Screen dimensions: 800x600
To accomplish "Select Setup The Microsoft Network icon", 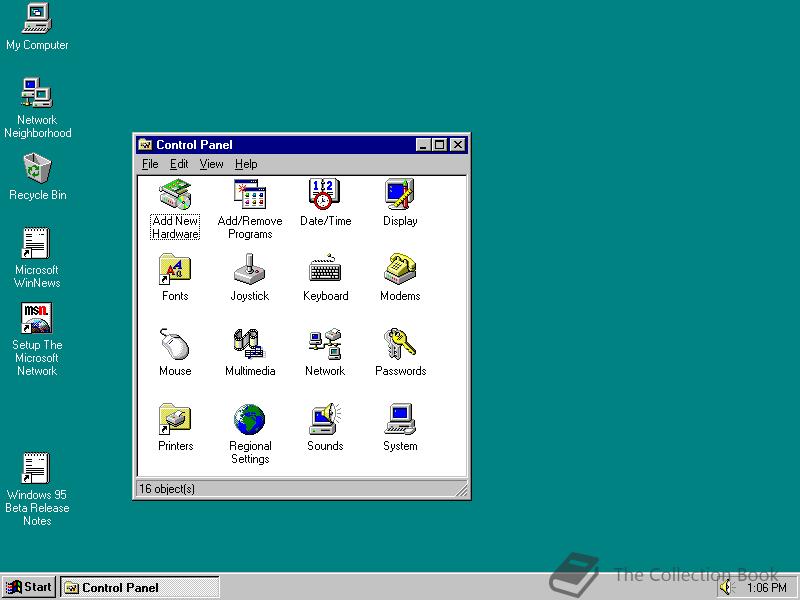I will [x=36, y=317].
